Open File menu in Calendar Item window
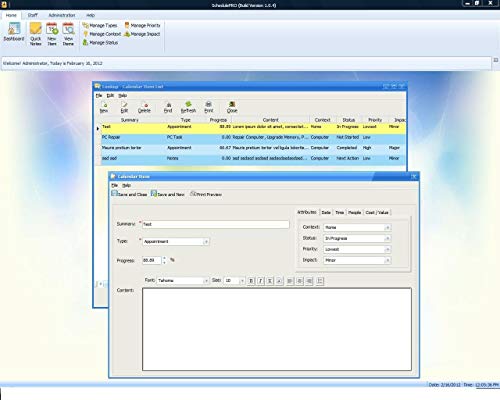Screen dimensions: 500x400 [114, 185]
